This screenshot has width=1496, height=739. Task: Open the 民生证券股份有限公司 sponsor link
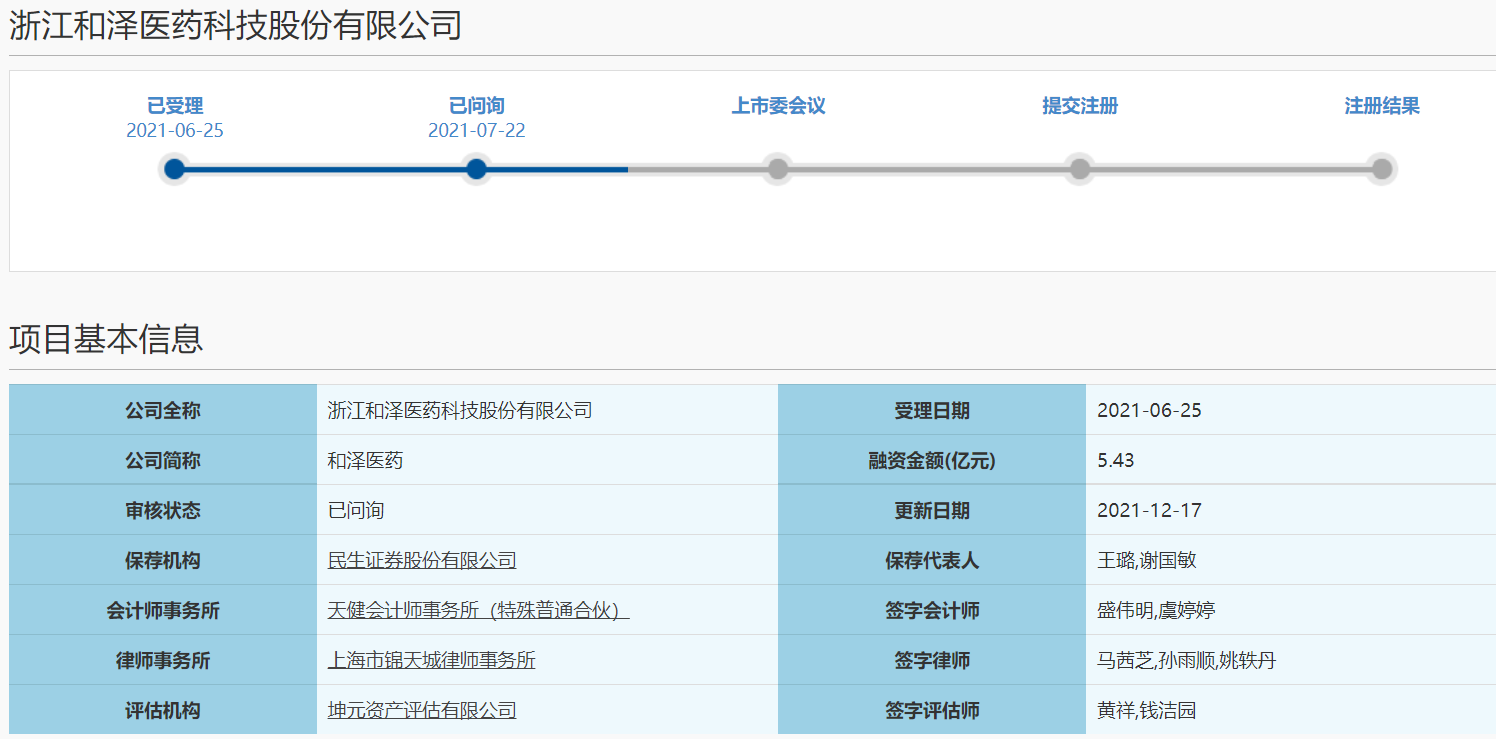[422, 561]
